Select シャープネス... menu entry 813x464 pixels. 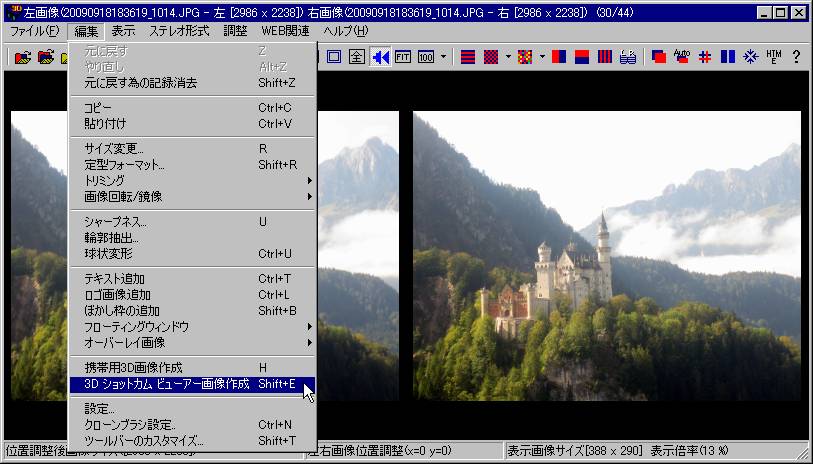tap(193, 221)
